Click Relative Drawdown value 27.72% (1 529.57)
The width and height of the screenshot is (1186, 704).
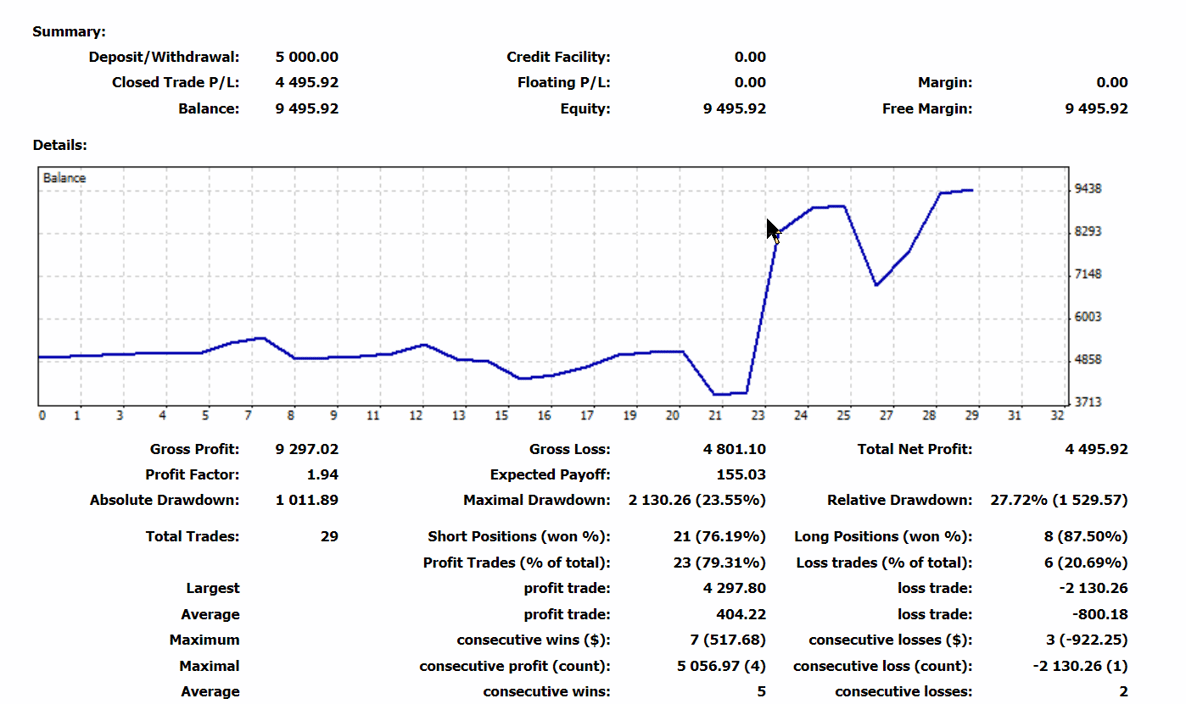point(1059,500)
